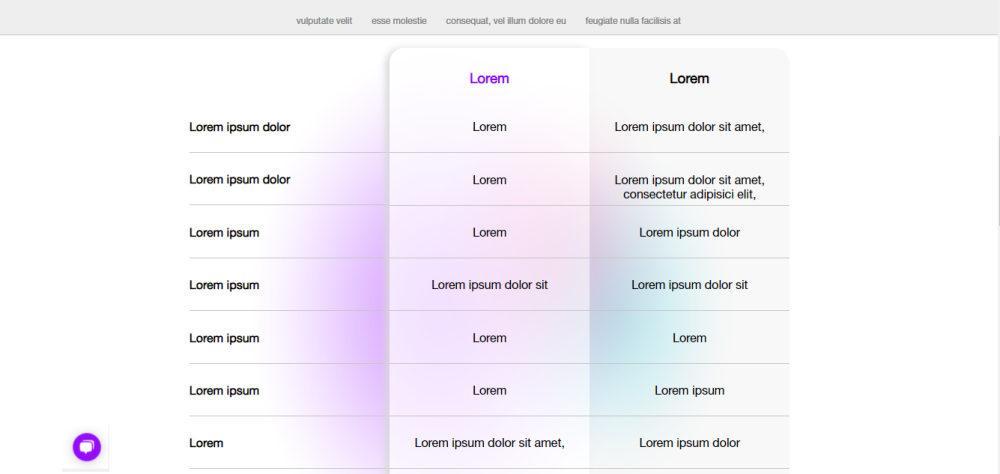The height and width of the screenshot is (474, 1000).
Task: Click first "Lorem ipsum" row label
Action: pos(224,233)
